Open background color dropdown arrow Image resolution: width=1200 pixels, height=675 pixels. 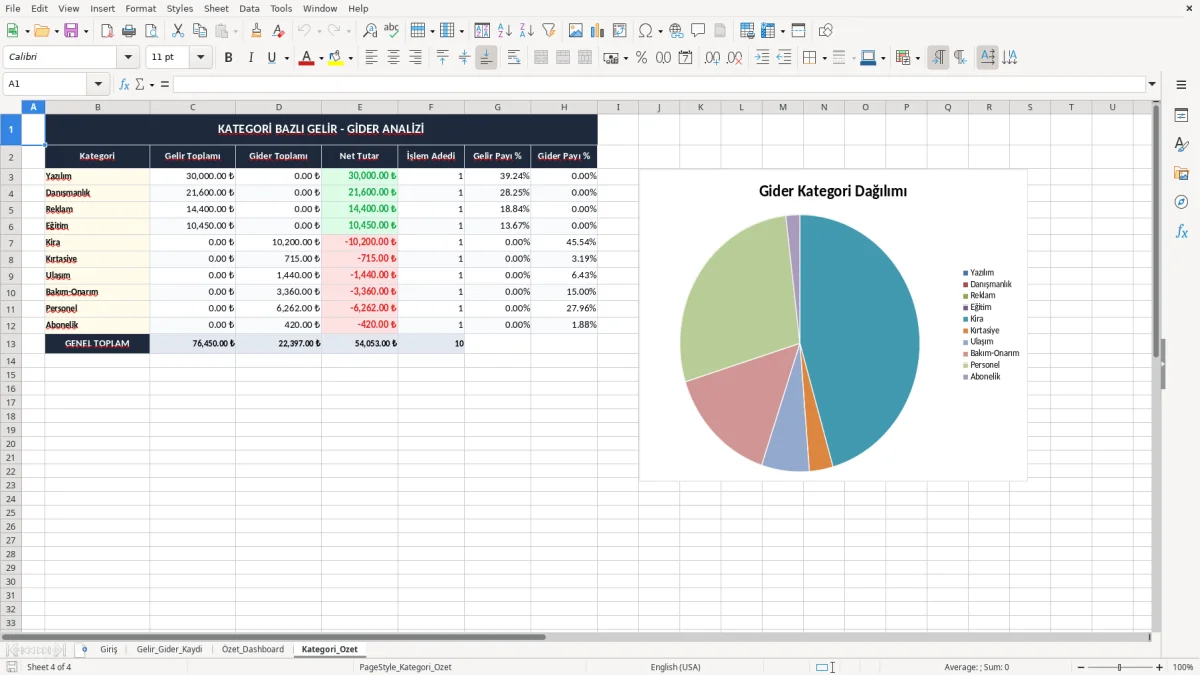350,59
